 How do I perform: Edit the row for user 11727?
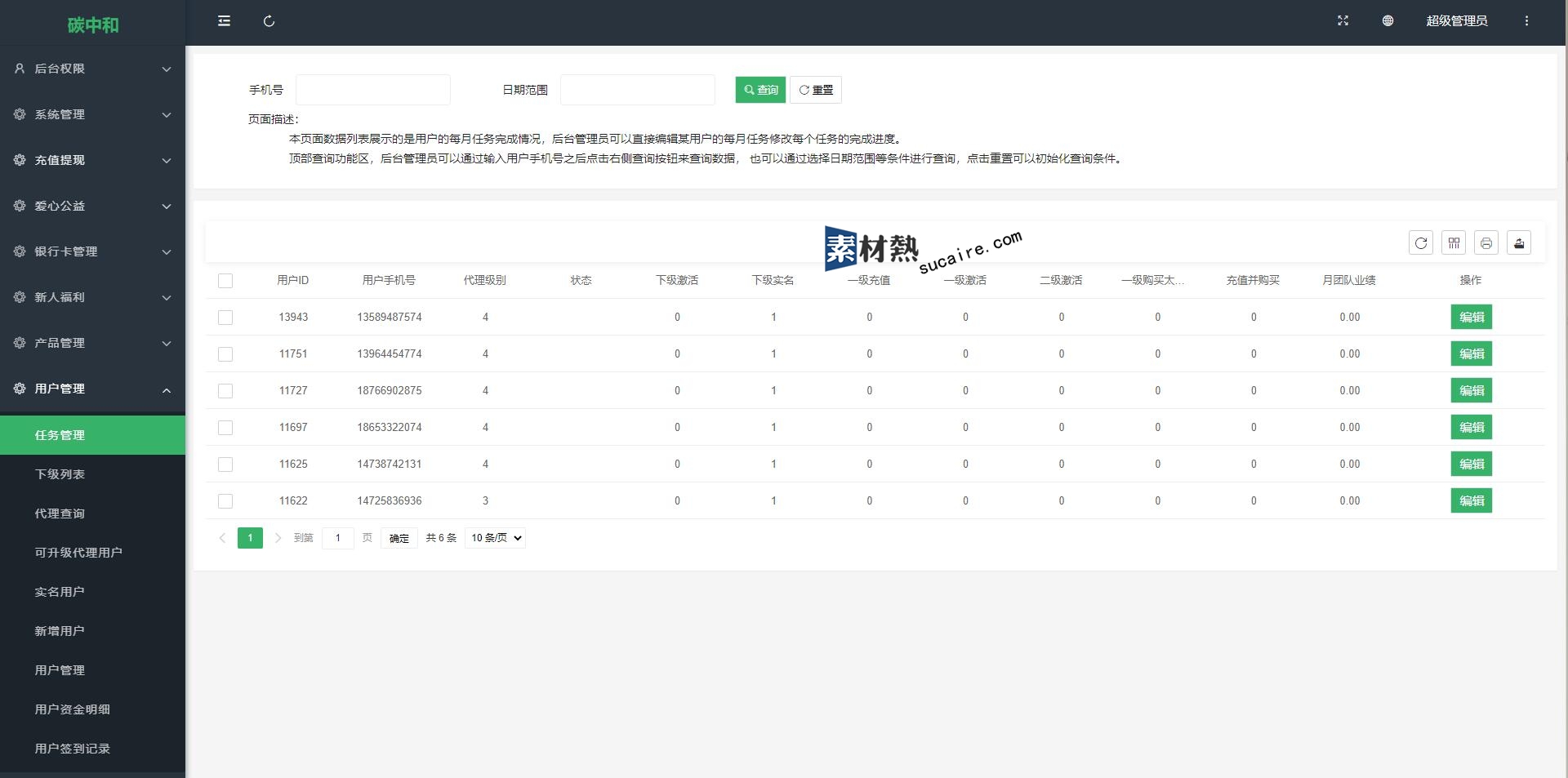pos(1472,391)
